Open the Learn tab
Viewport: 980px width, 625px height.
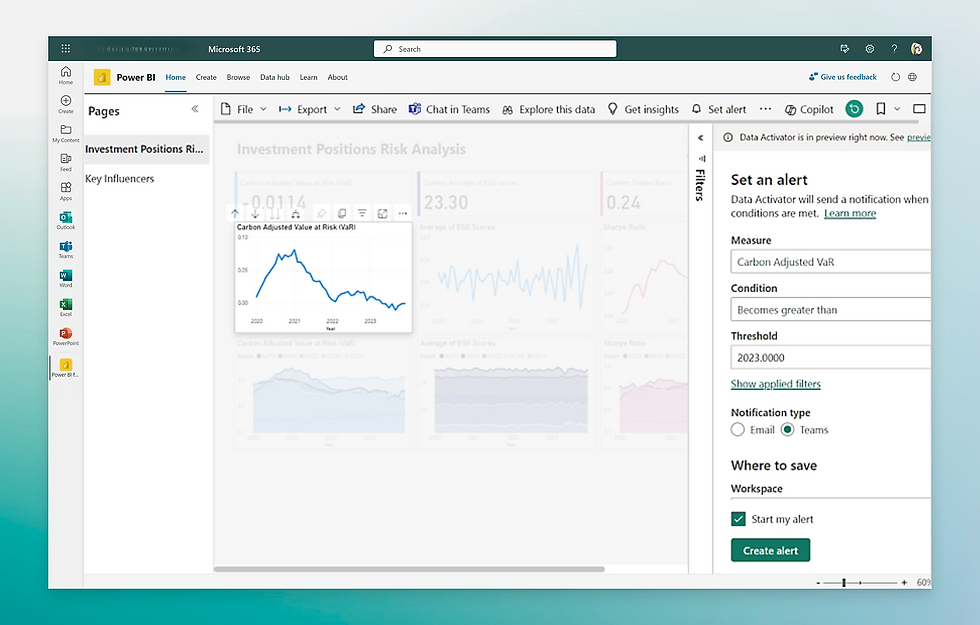[308, 77]
